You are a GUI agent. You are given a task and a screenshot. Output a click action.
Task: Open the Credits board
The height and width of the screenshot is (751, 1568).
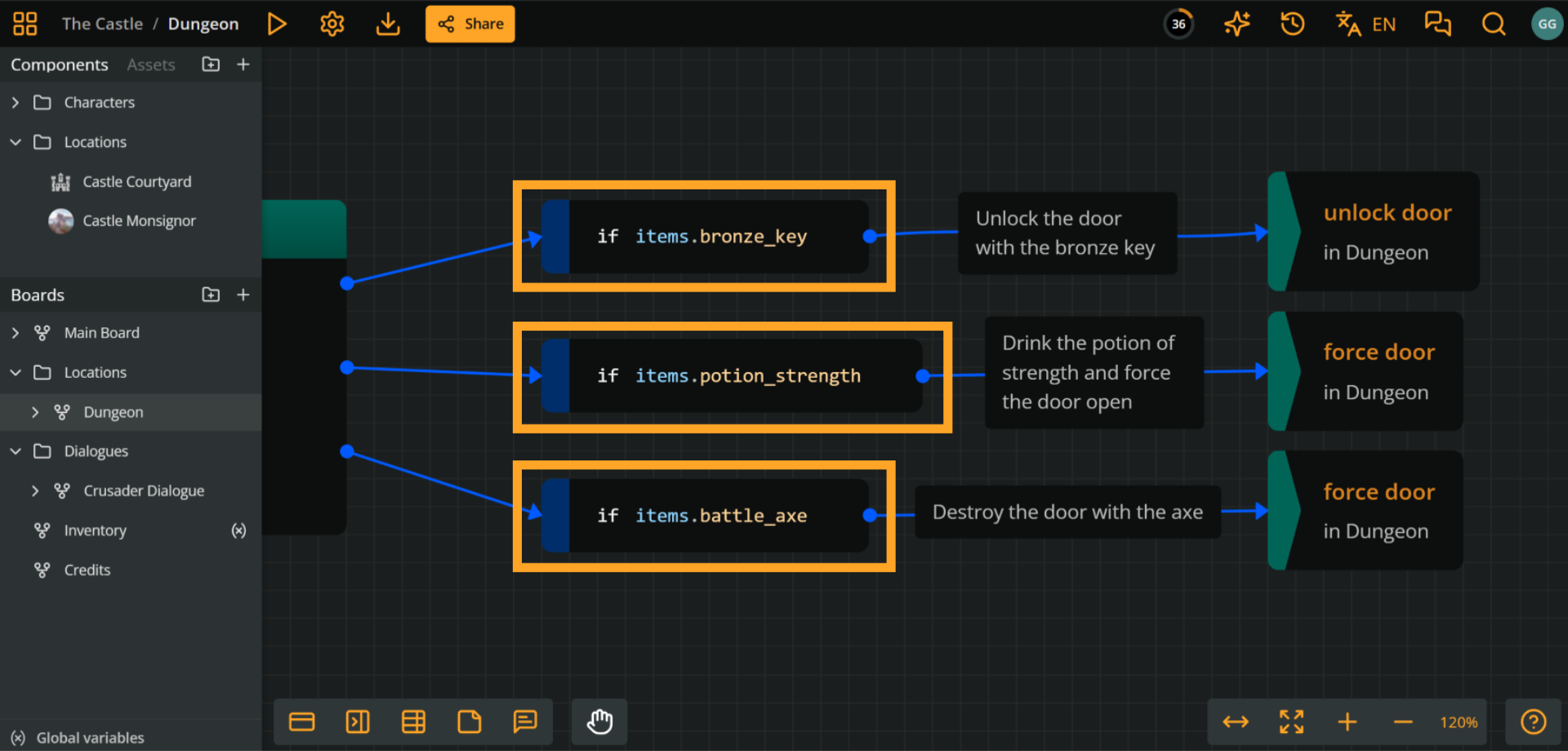pyautogui.click(x=87, y=570)
